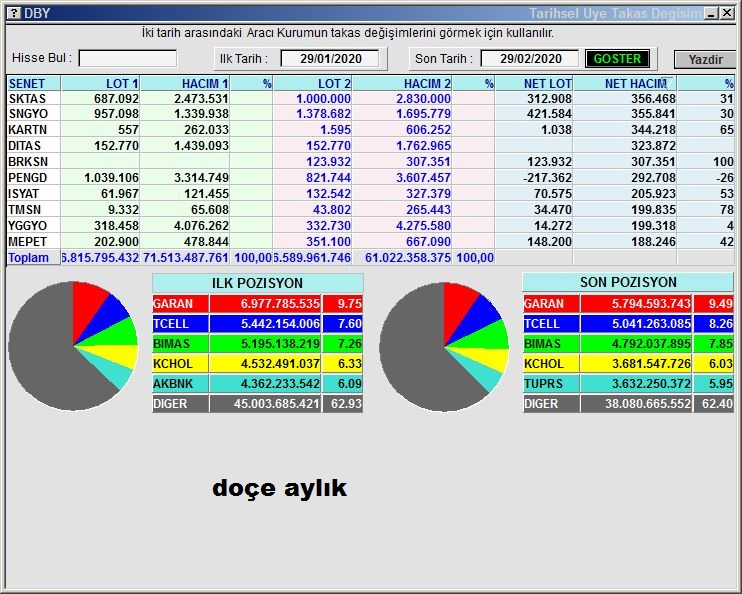The image size is (742, 594).
Task: Click blue TCELL in SON POZISYON legend
Action: tap(551, 324)
